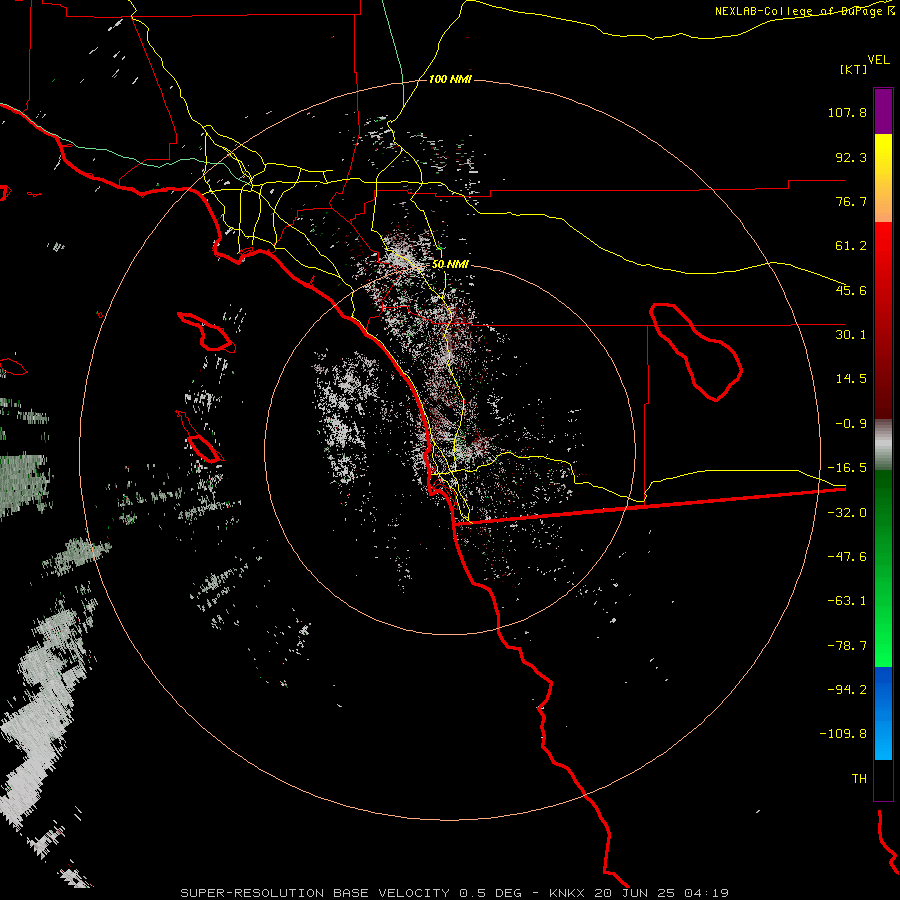Click the KNKX station identifier in the caption
900x900 pixels.
coord(567,893)
